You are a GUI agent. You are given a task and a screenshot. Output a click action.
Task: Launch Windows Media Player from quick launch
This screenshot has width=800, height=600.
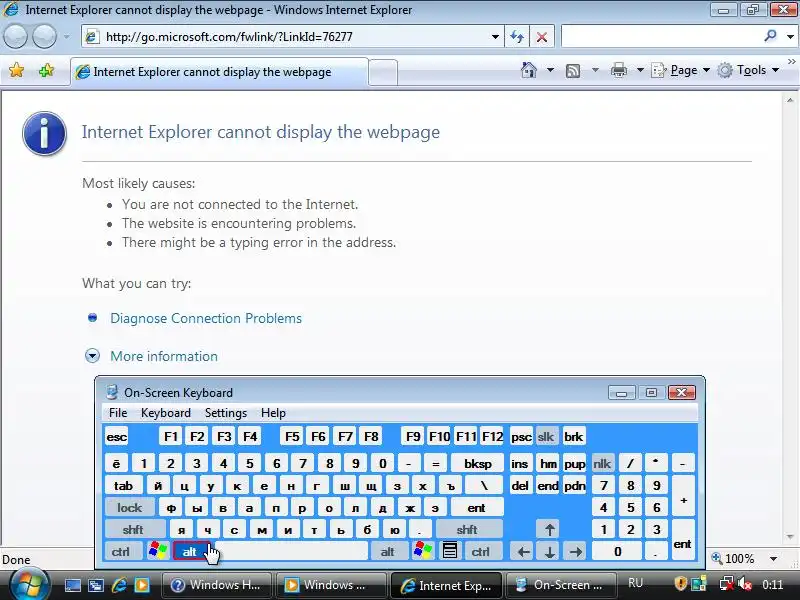coord(142,585)
